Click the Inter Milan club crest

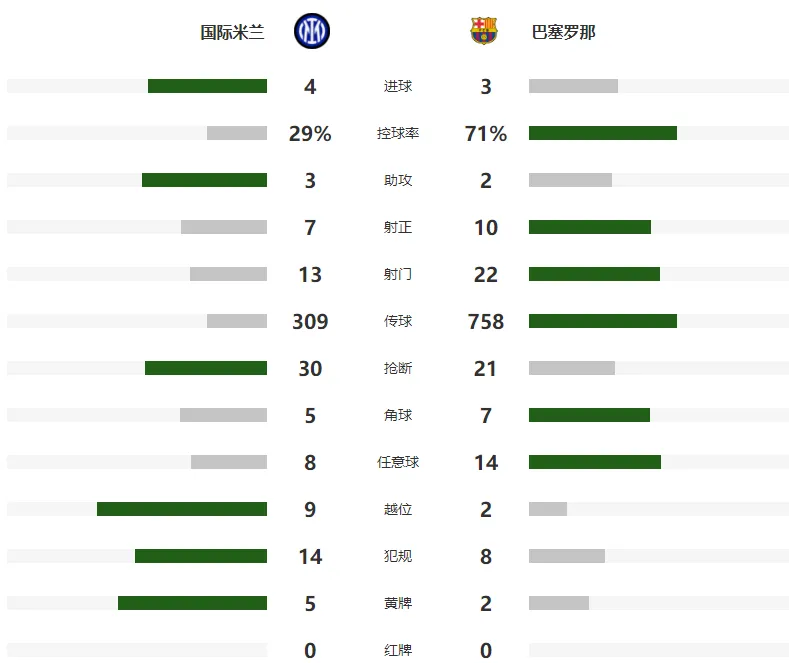[x=312, y=31]
